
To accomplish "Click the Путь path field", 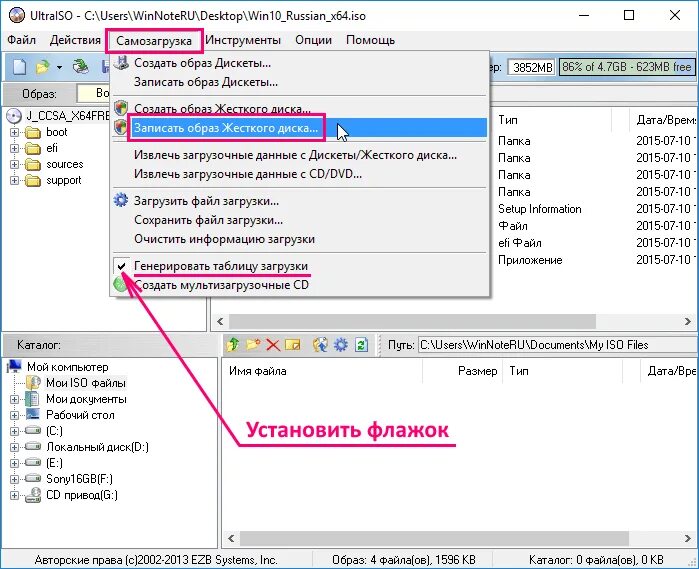I will (x=557, y=345).
